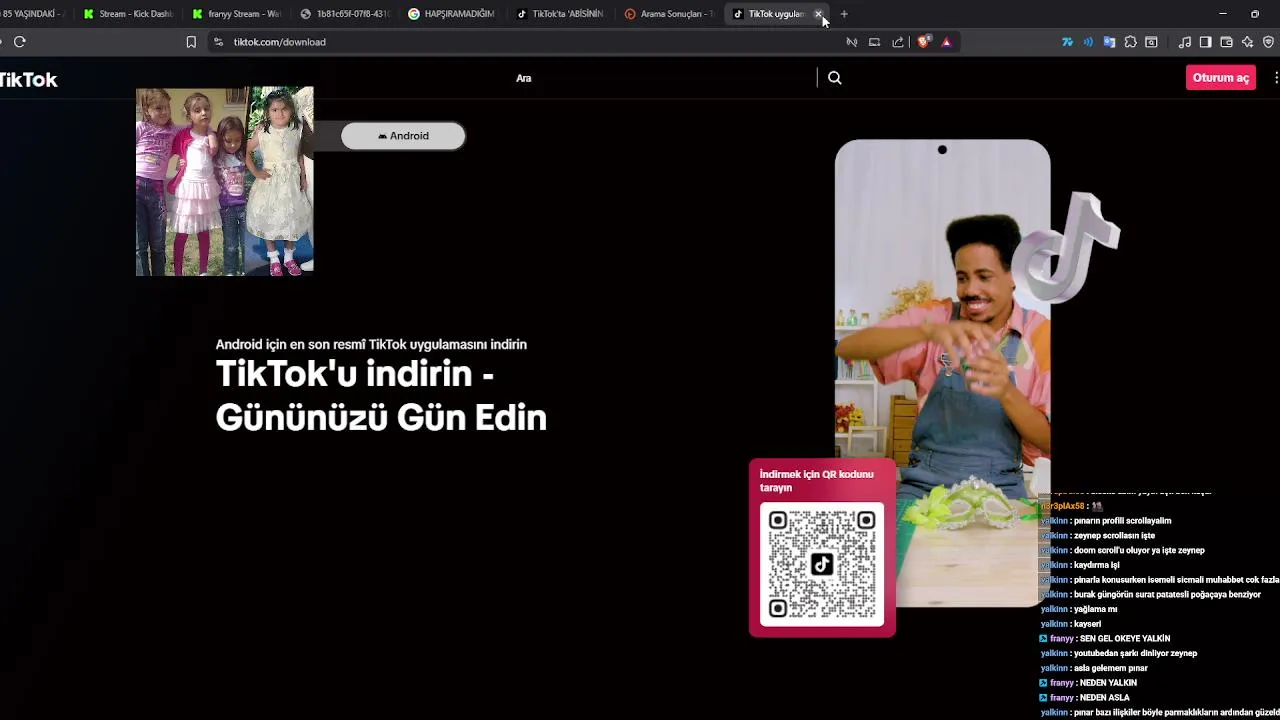This screenshot has width=1280, height=720.
Task: Click the crossed-out icon left of the address bar's screen icon
Action: click(x=852, y=42)
